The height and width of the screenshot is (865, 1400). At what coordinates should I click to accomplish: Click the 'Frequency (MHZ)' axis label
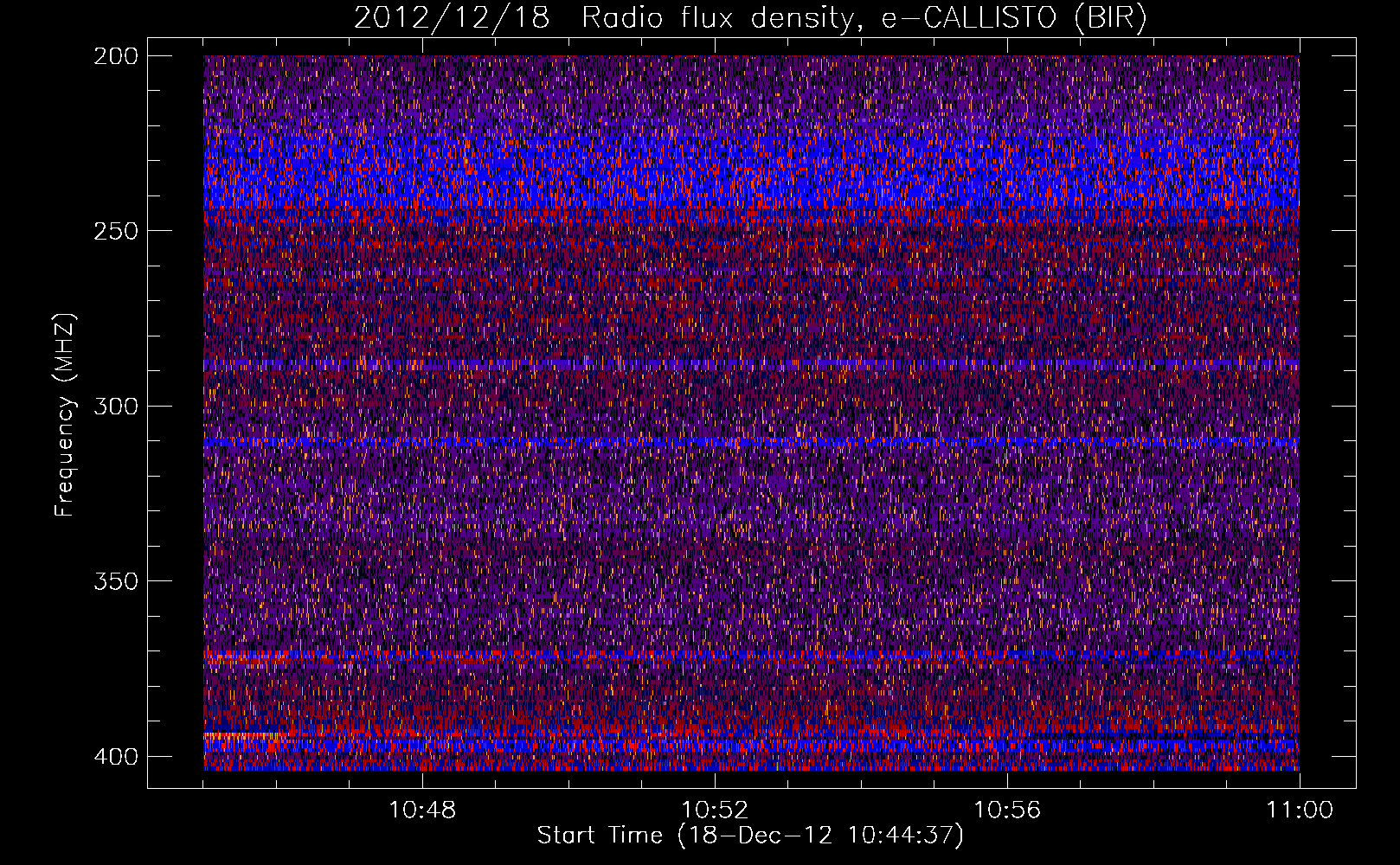65,414
